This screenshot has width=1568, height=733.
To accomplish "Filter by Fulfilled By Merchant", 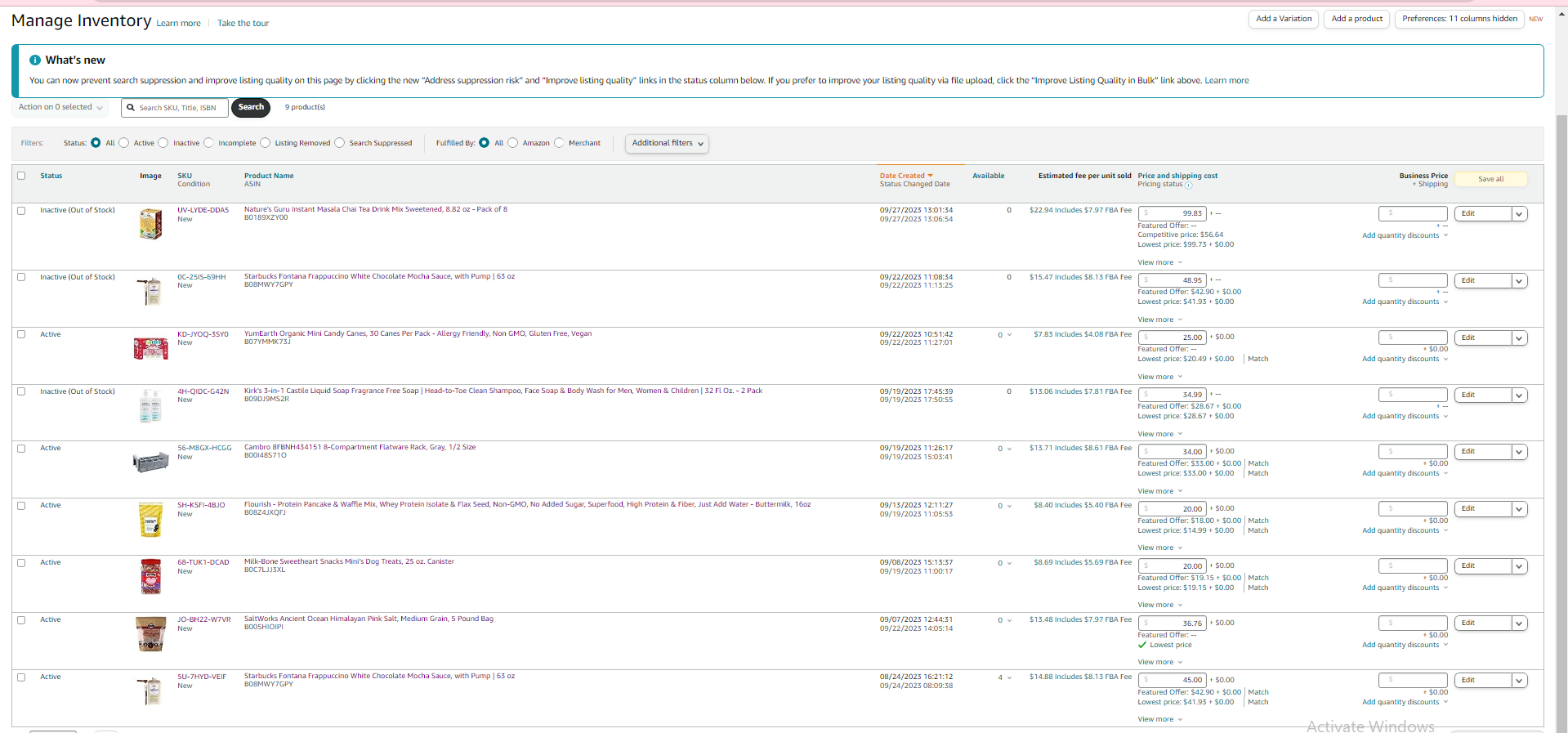I will pos(559,143).
